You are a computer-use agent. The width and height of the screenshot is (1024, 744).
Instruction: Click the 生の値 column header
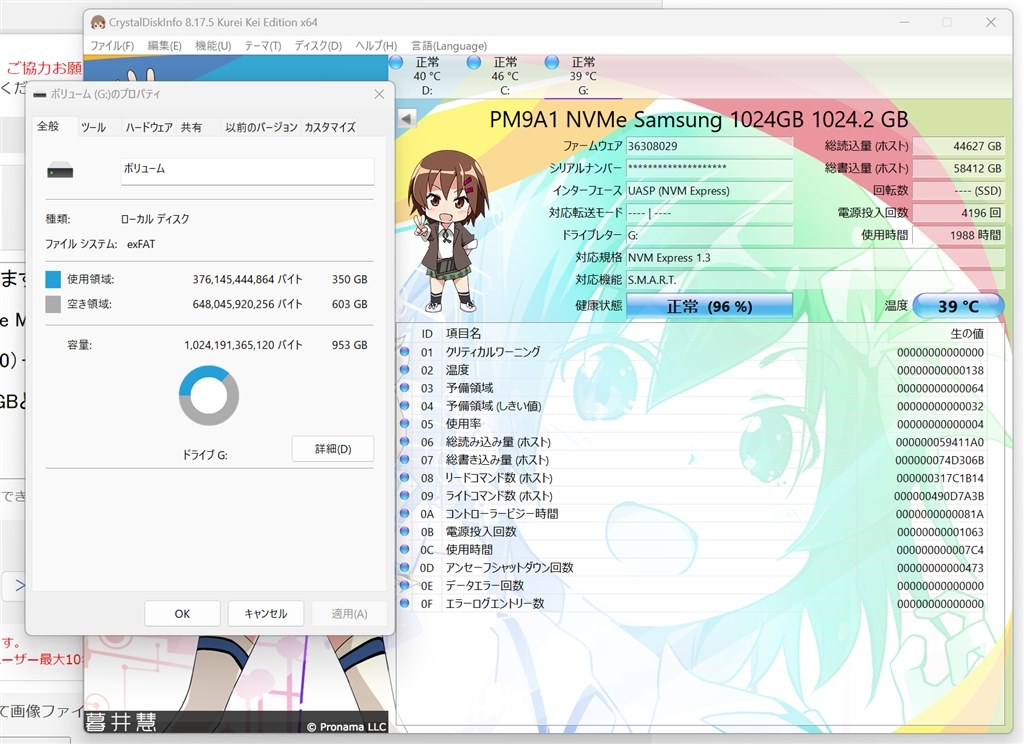[967, 334]
